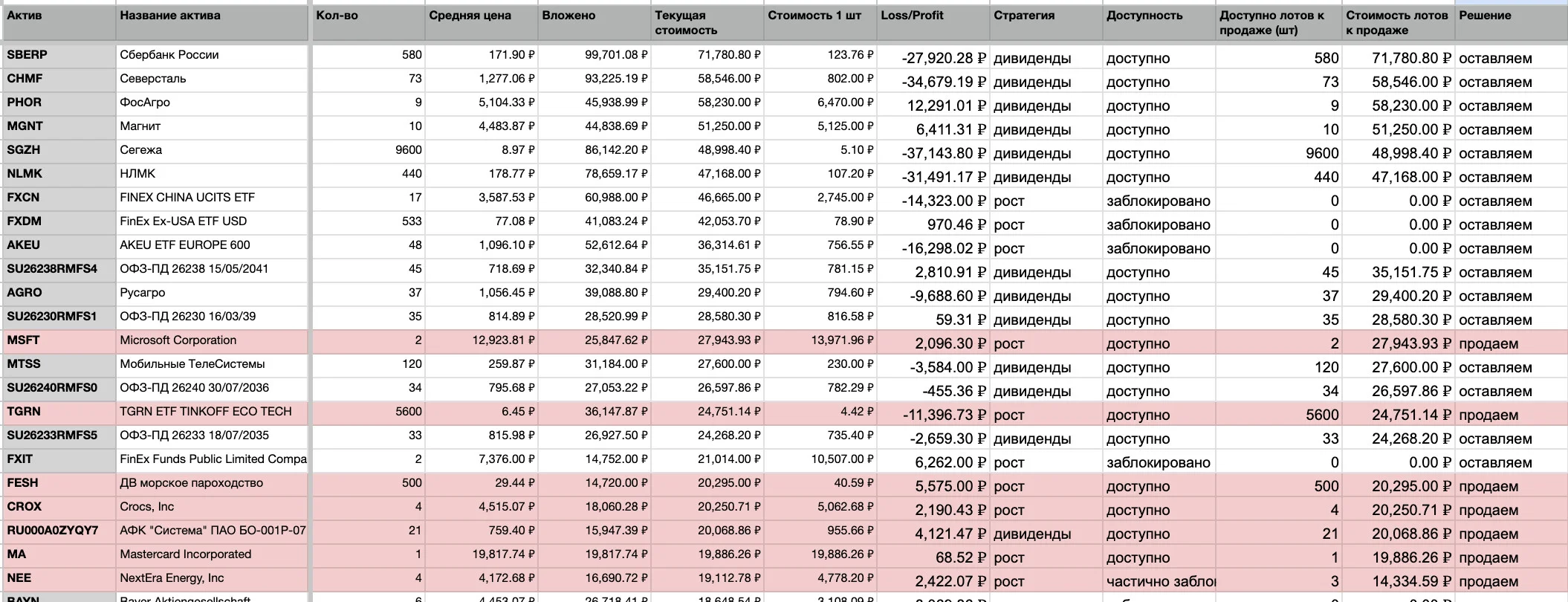Select the "Вложено" column header
Screen dimensions: 1568x602
point(594,23)
